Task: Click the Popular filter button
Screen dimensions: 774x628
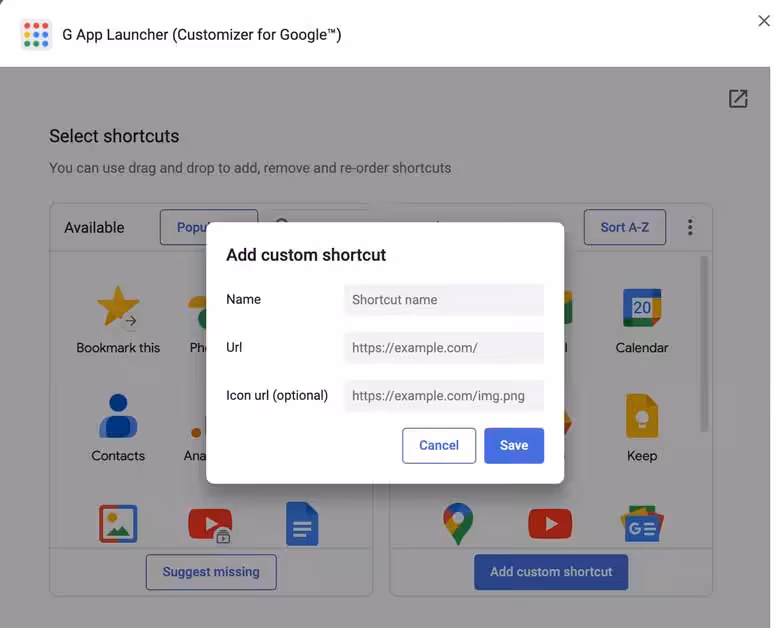Action: (183, 227)
